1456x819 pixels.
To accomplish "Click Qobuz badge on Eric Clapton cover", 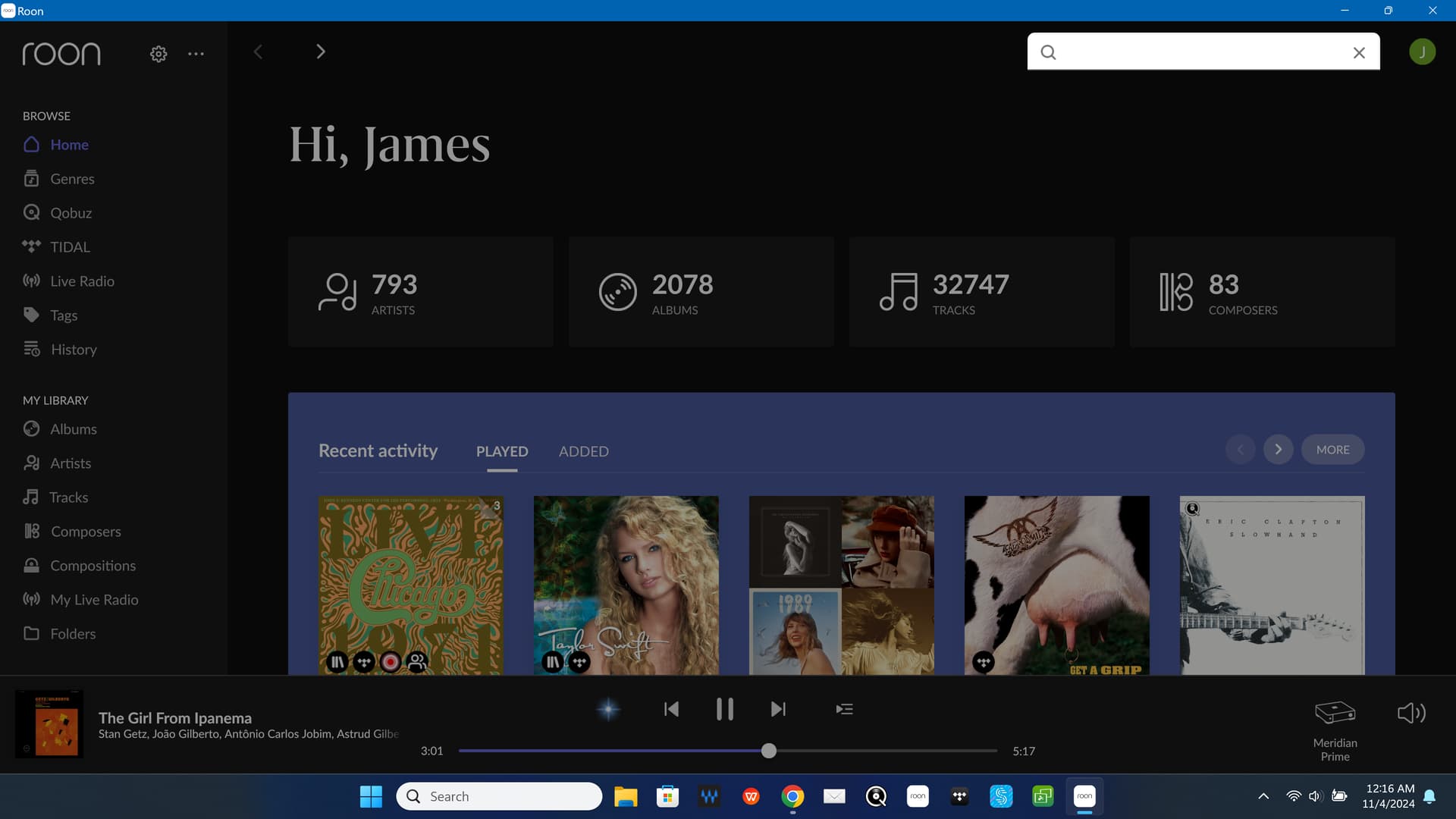I will click(1192, 509).
